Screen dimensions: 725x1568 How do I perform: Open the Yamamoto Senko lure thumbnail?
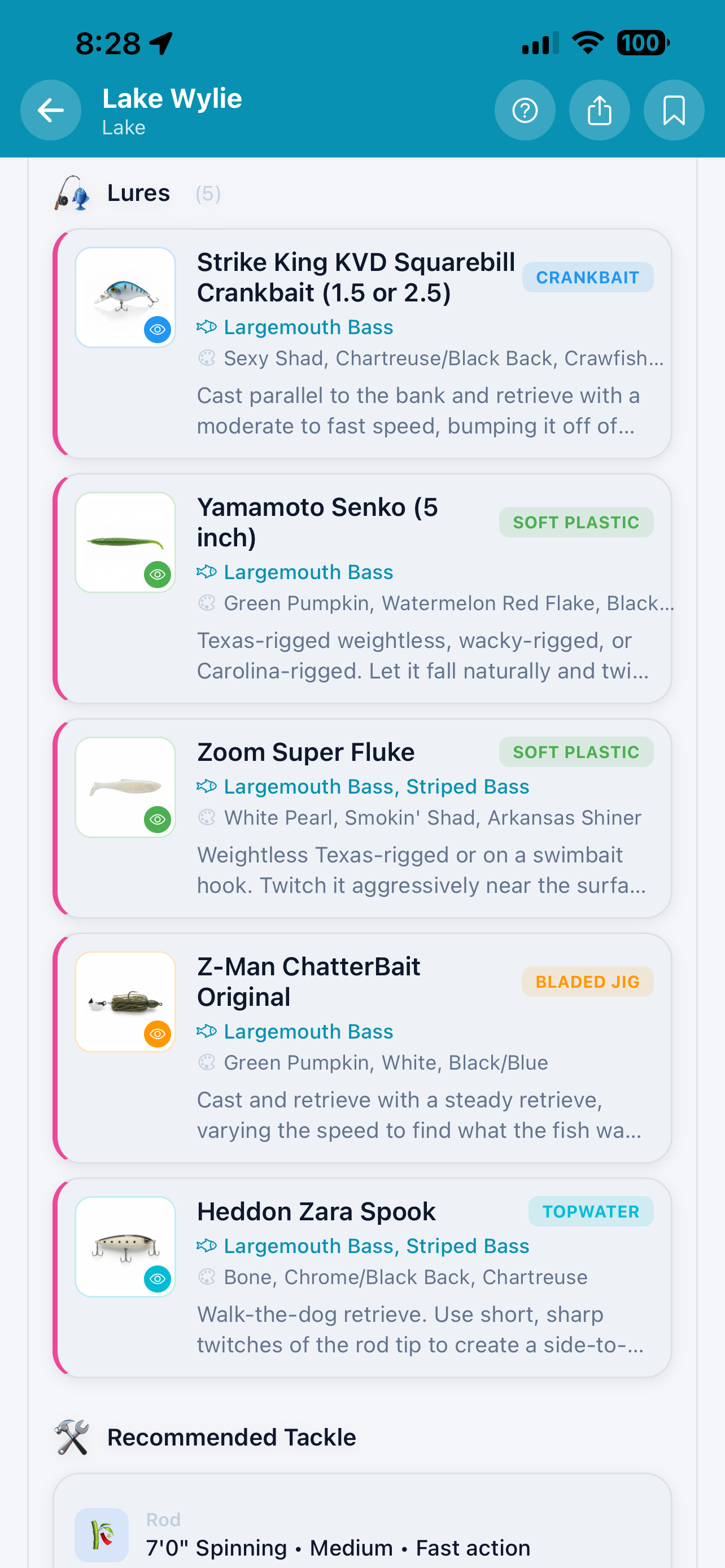[125, 542]
